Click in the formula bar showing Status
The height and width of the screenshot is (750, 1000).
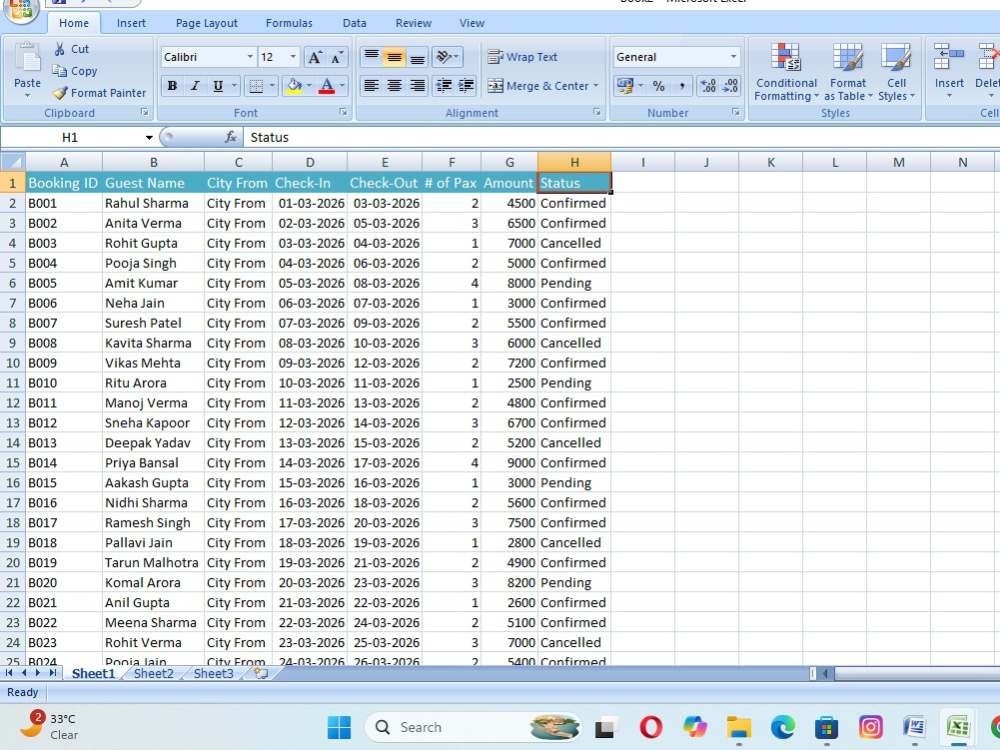click(622, 137)
